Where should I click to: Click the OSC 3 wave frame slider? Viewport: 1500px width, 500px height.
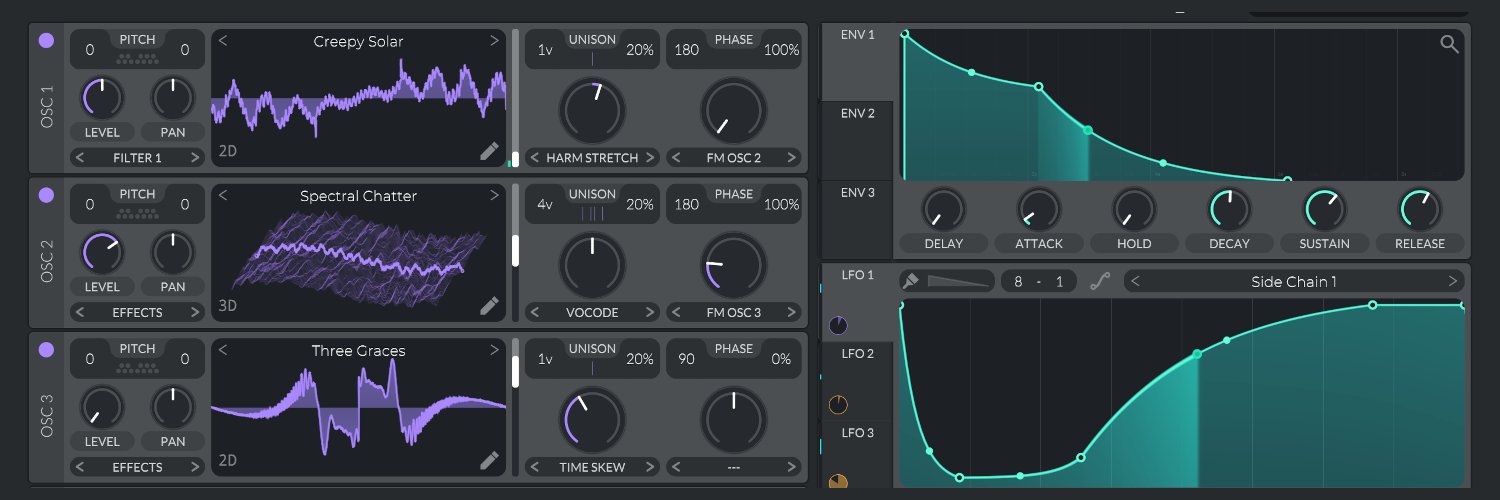(x=516, y=406)
